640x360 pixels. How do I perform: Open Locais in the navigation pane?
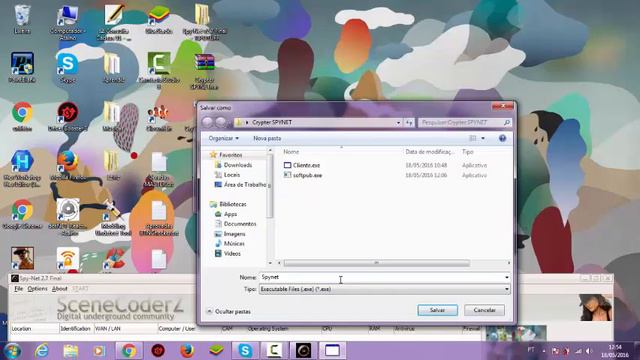pyautogui.click(x=231, y=175)
